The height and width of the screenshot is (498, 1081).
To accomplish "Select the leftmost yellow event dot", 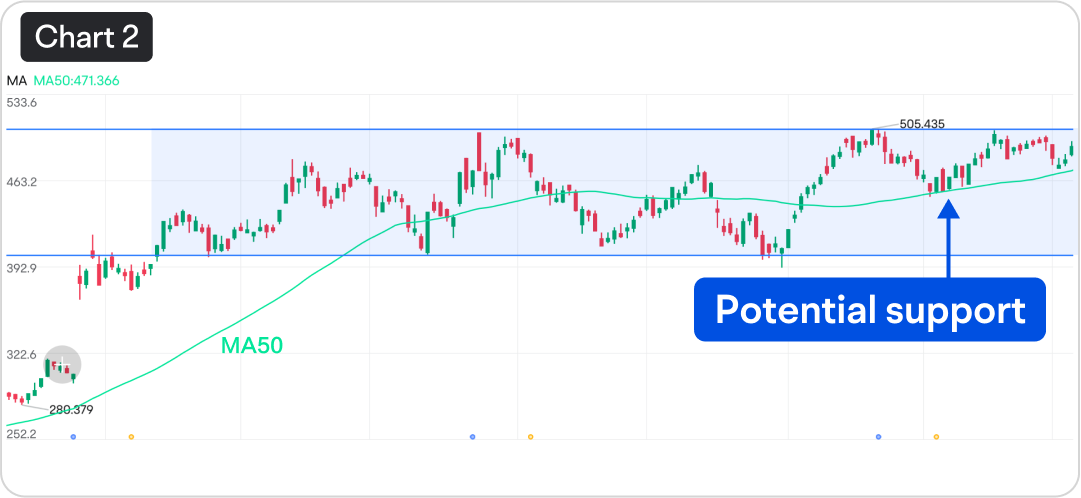I will click(x=131, y=437).
